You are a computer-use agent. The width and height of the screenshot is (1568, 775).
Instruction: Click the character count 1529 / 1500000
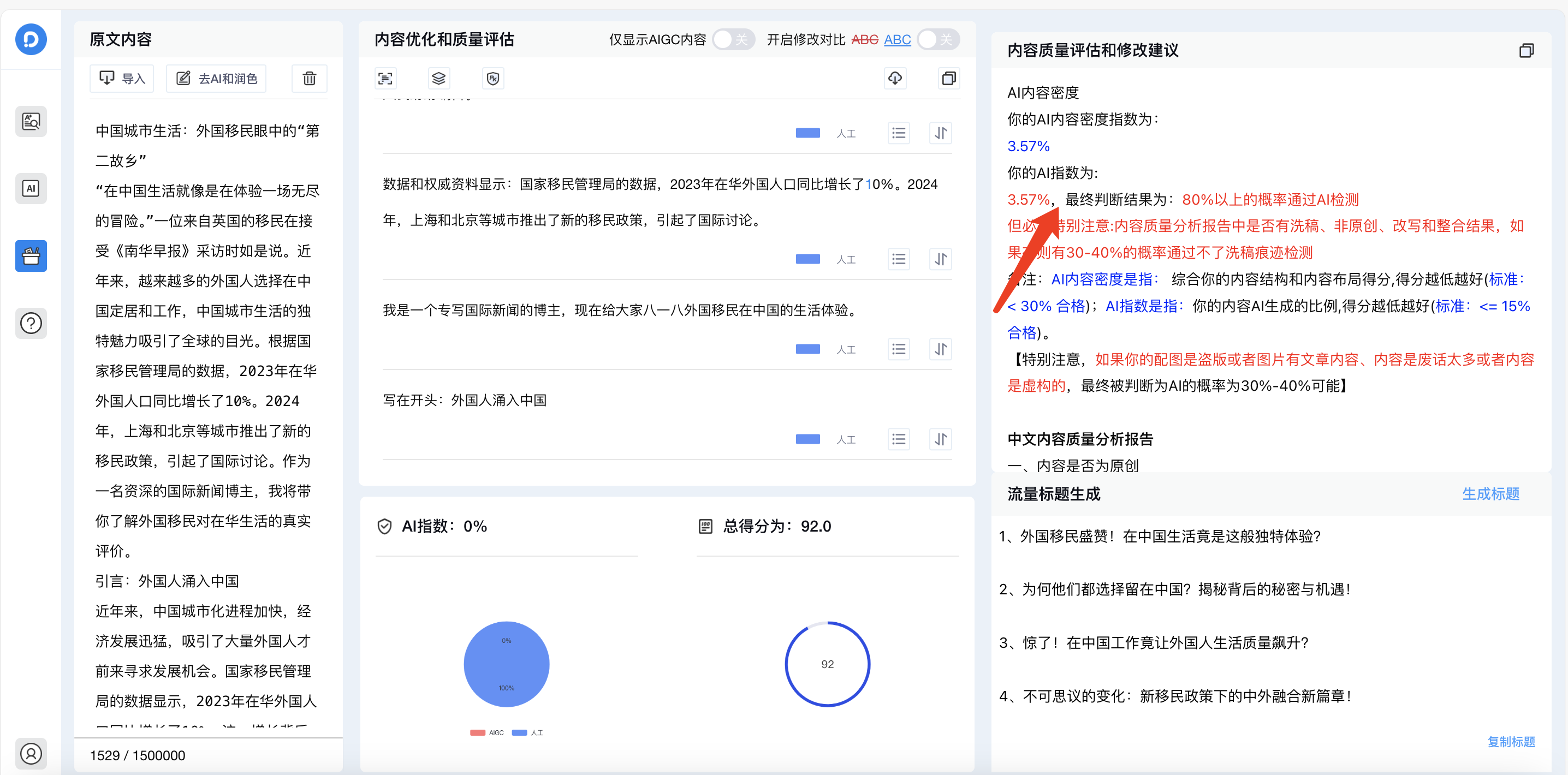point(138,756)
